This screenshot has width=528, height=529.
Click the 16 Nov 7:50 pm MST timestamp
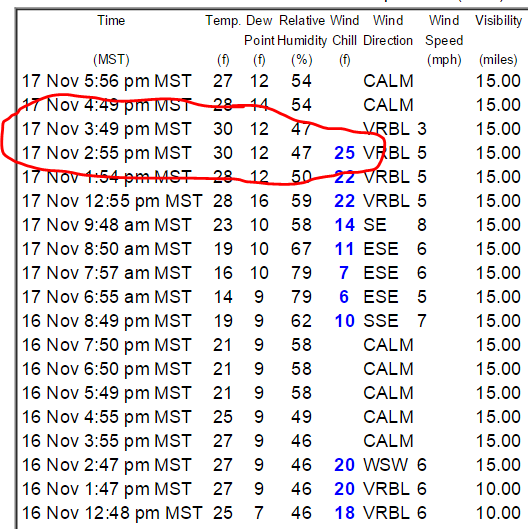click(x=107, y=345)
